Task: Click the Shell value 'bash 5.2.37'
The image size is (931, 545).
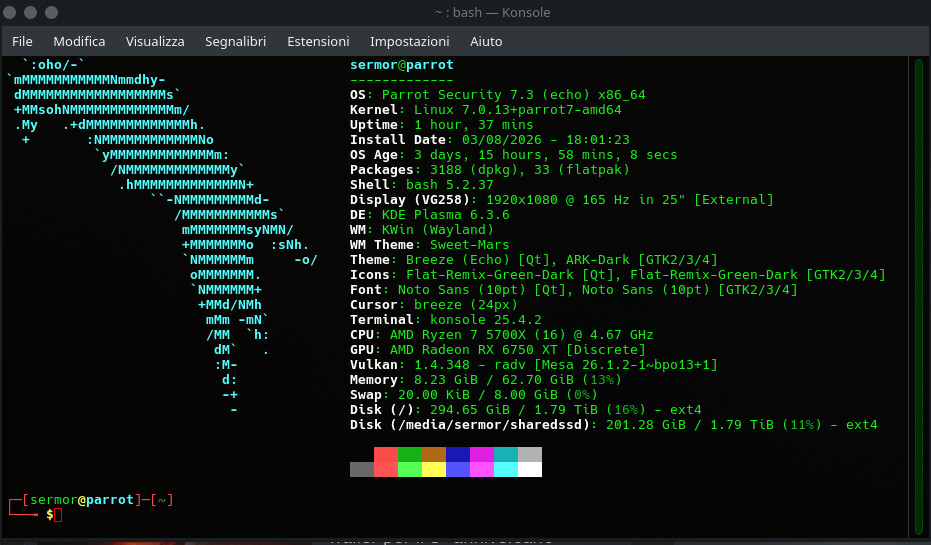Action: (x=449, y=185)
